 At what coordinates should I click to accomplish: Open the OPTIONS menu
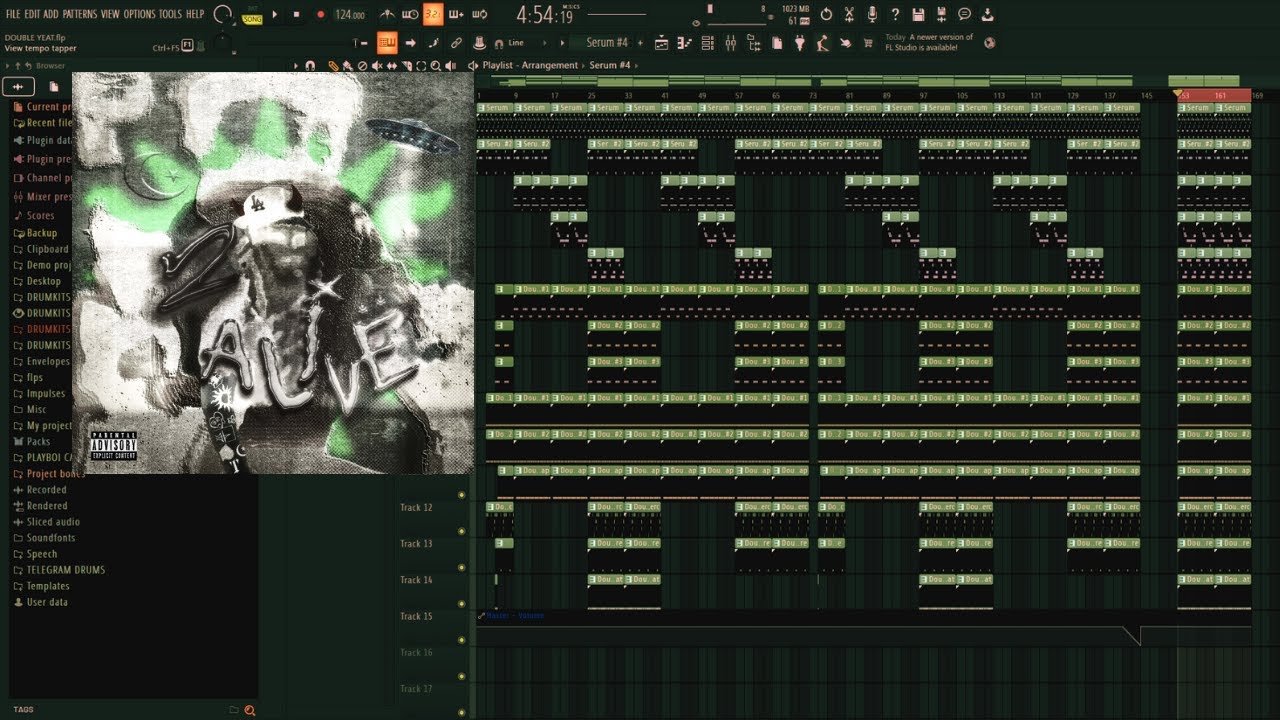(x=140, y=14)
